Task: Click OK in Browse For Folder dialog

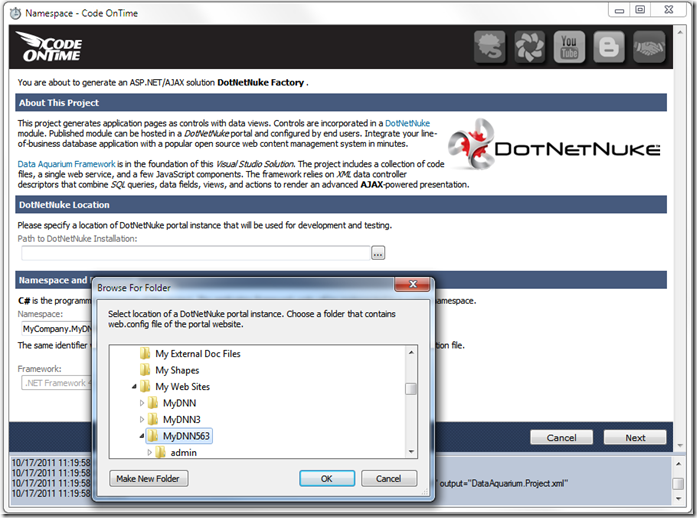Action: [x=327, y=478]
